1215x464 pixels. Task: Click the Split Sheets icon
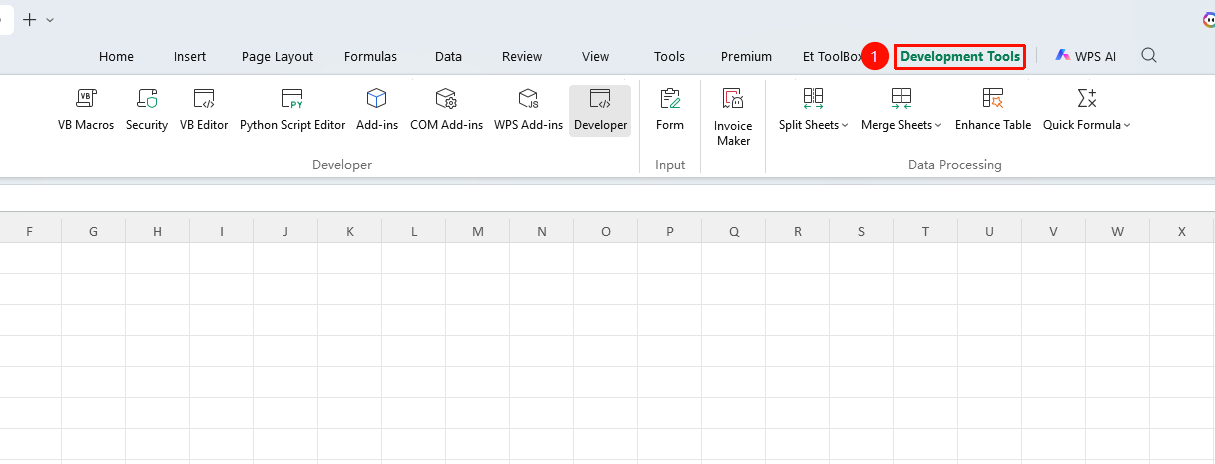(x=813, y=98)
